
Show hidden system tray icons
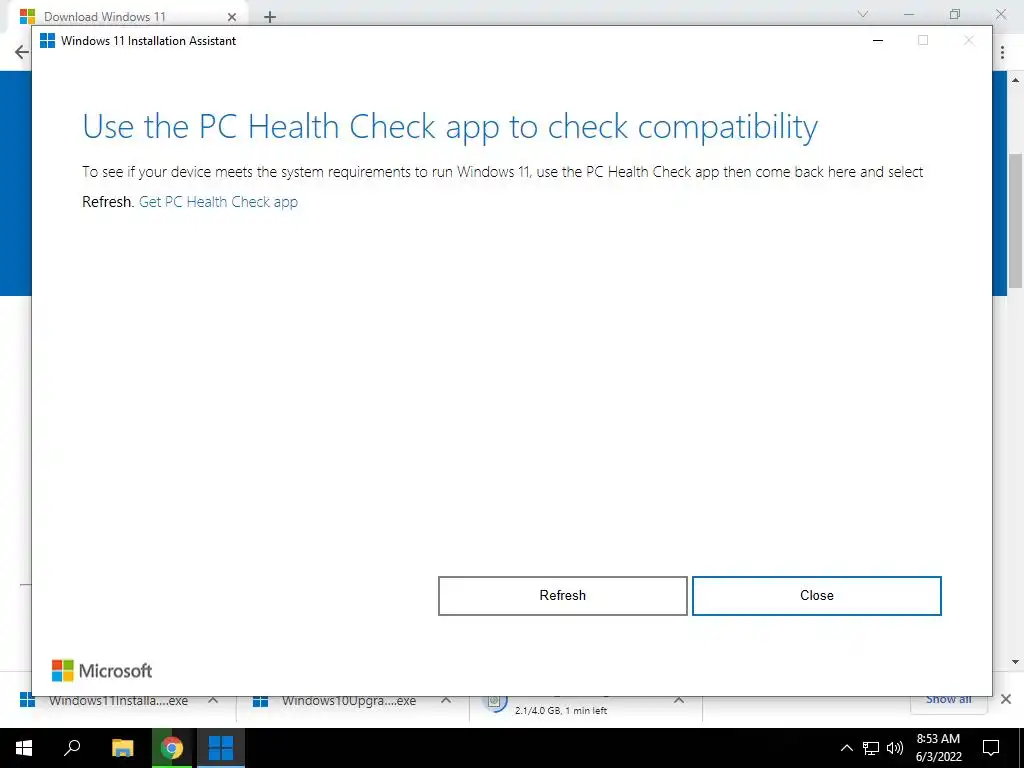click(846, 748)
